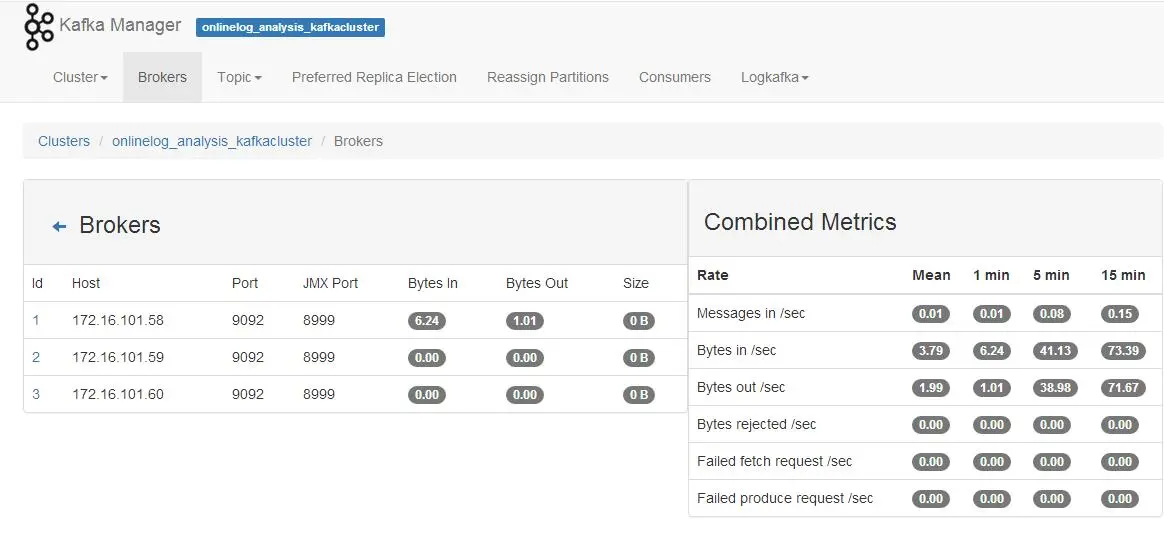Viewport: 1164px width, 533px height.
Task: Click the Brokers panel heading text
Action: (x=120, y=226)
